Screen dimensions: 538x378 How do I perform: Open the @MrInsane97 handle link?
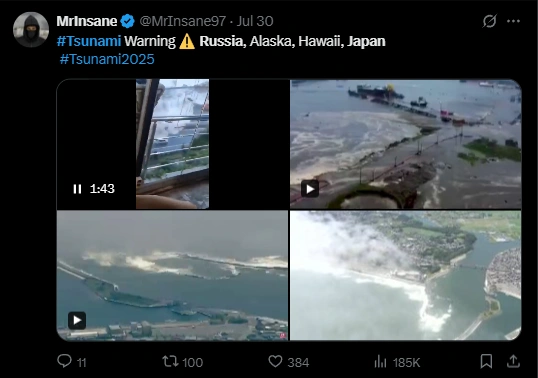[x=183, y=21]
